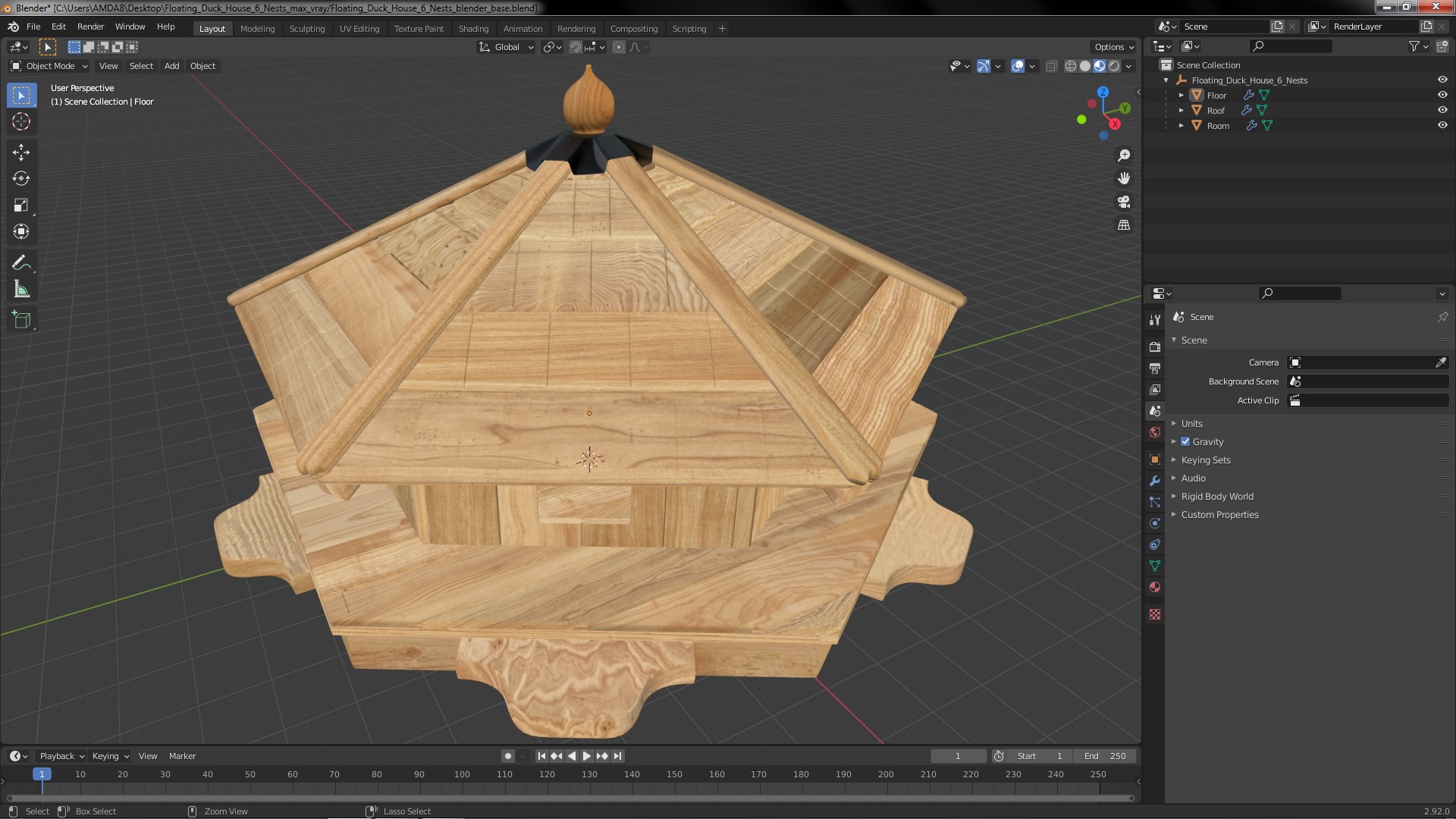
Task: Toggle the Gravity checkbox
Action: coord(1185,441)
